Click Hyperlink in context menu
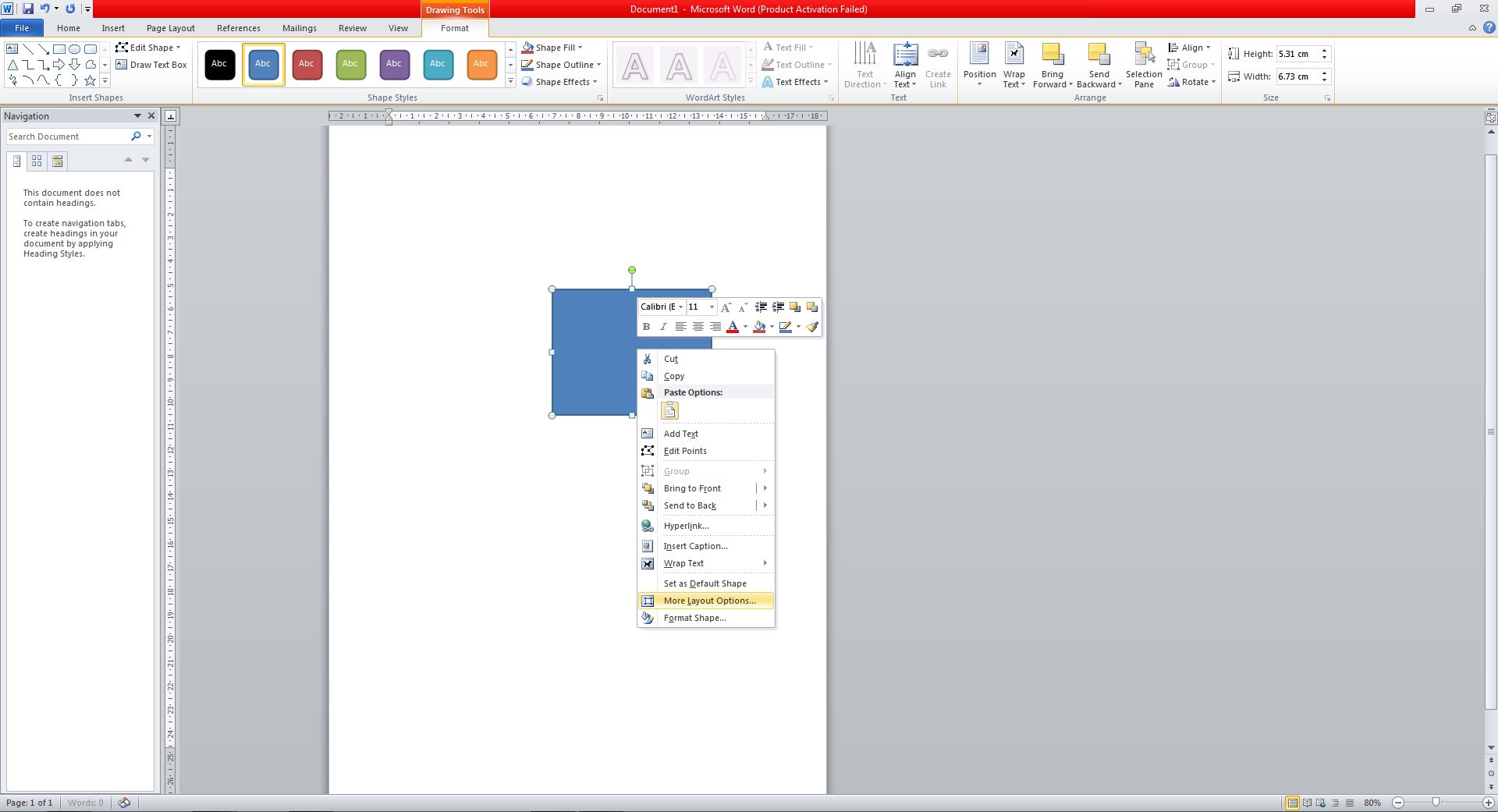Viewport: 1498px width, 812px height. pyautogui.click(x=706, y=526)
